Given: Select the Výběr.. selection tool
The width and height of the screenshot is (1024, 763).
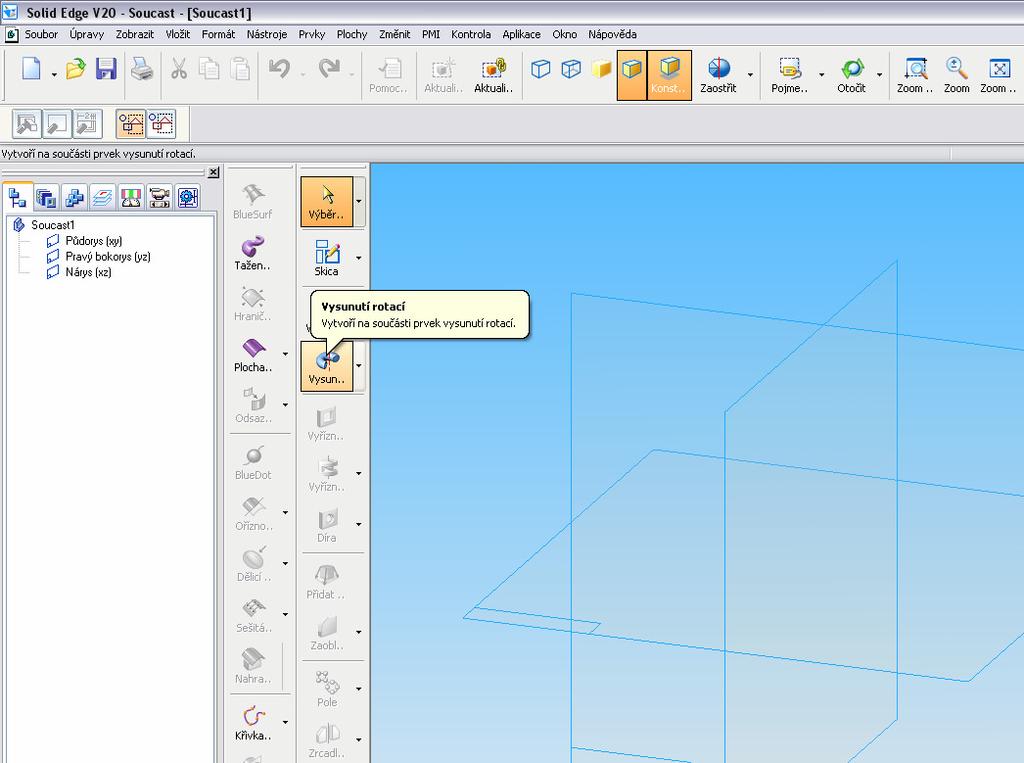Looking at the screenshot, I should [x=327, y=202].
